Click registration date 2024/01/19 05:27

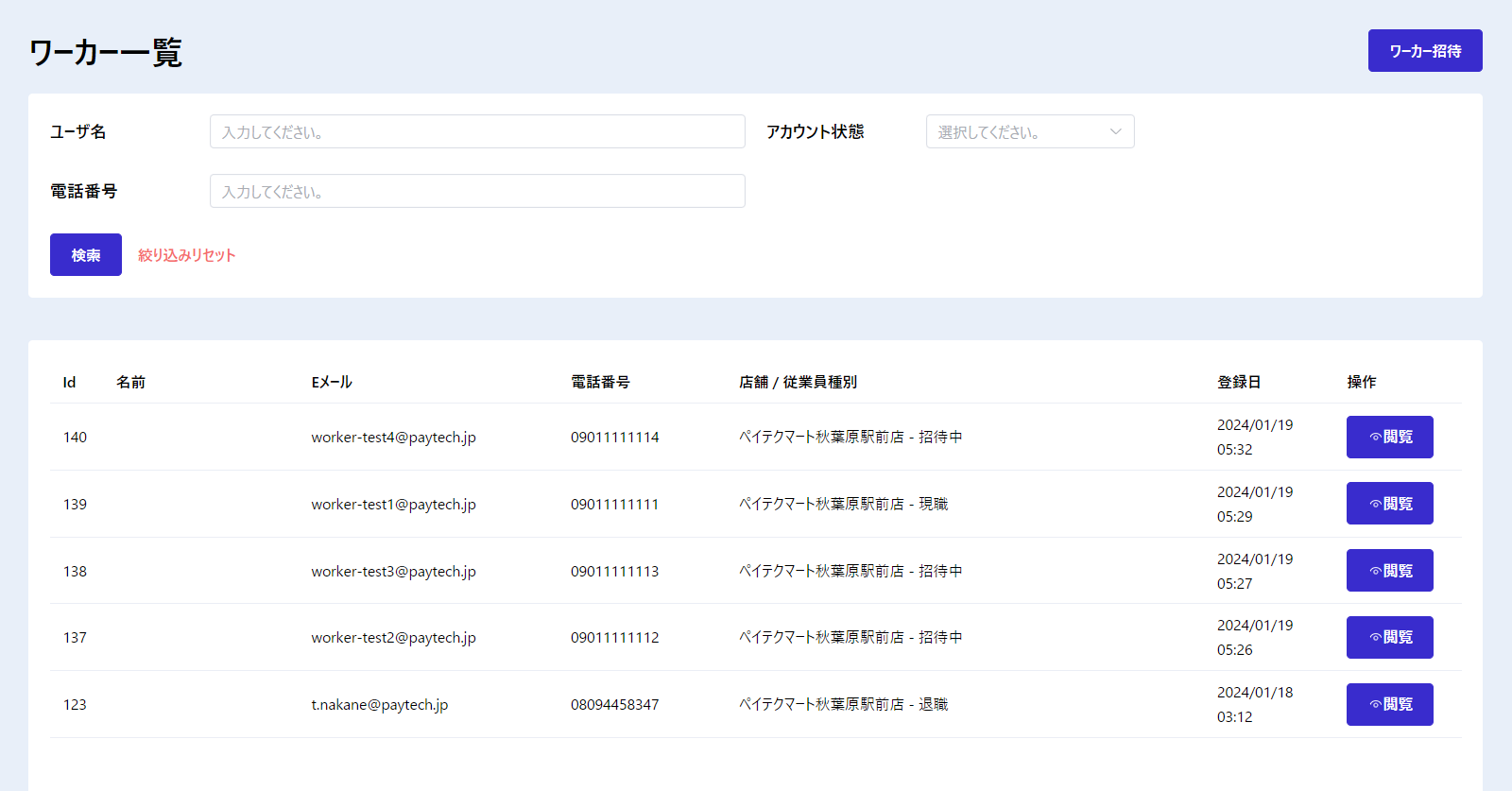click(x=1255, y=572)
